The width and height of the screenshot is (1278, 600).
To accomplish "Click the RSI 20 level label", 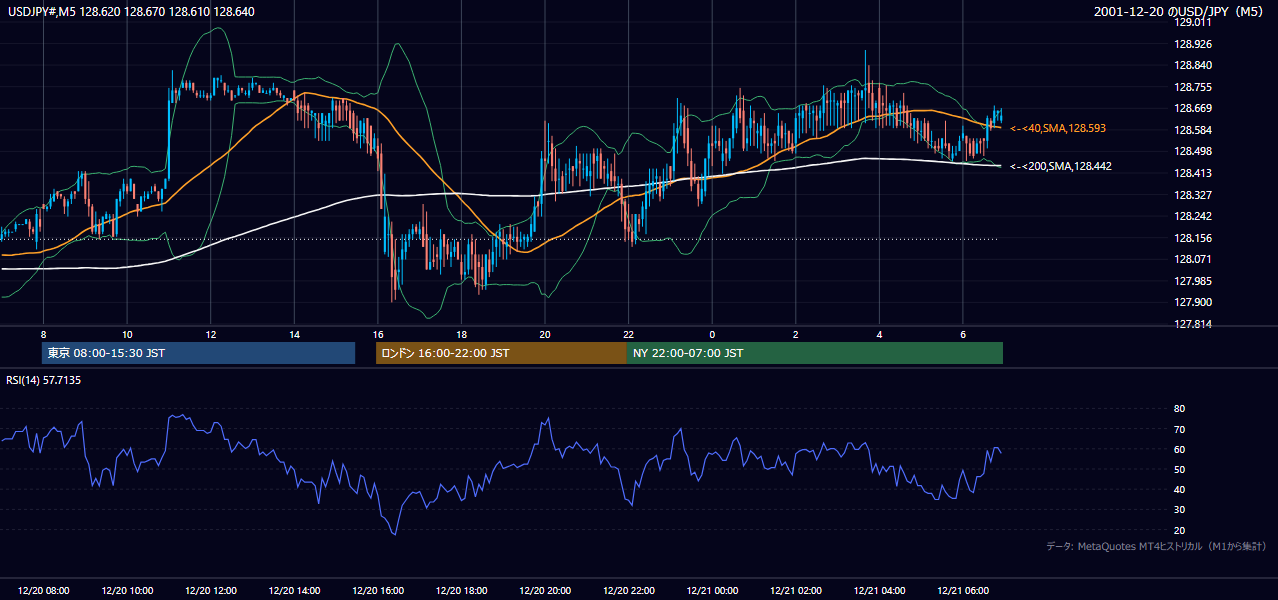I will point(1179,530).
